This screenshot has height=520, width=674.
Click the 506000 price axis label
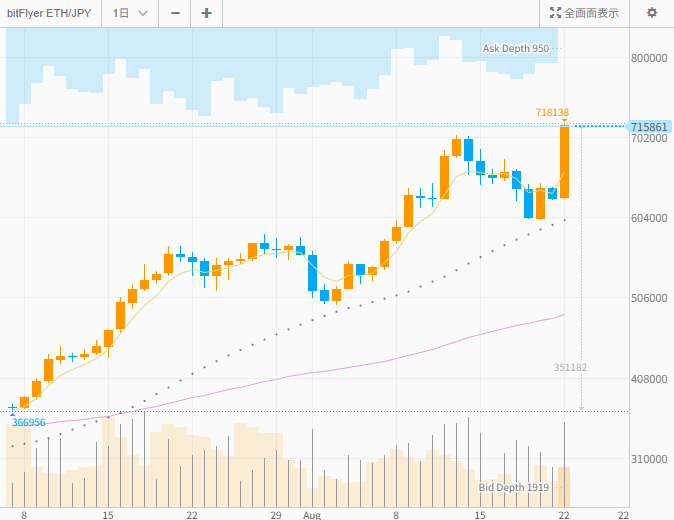pyautogui.click(x=649, y=298)
